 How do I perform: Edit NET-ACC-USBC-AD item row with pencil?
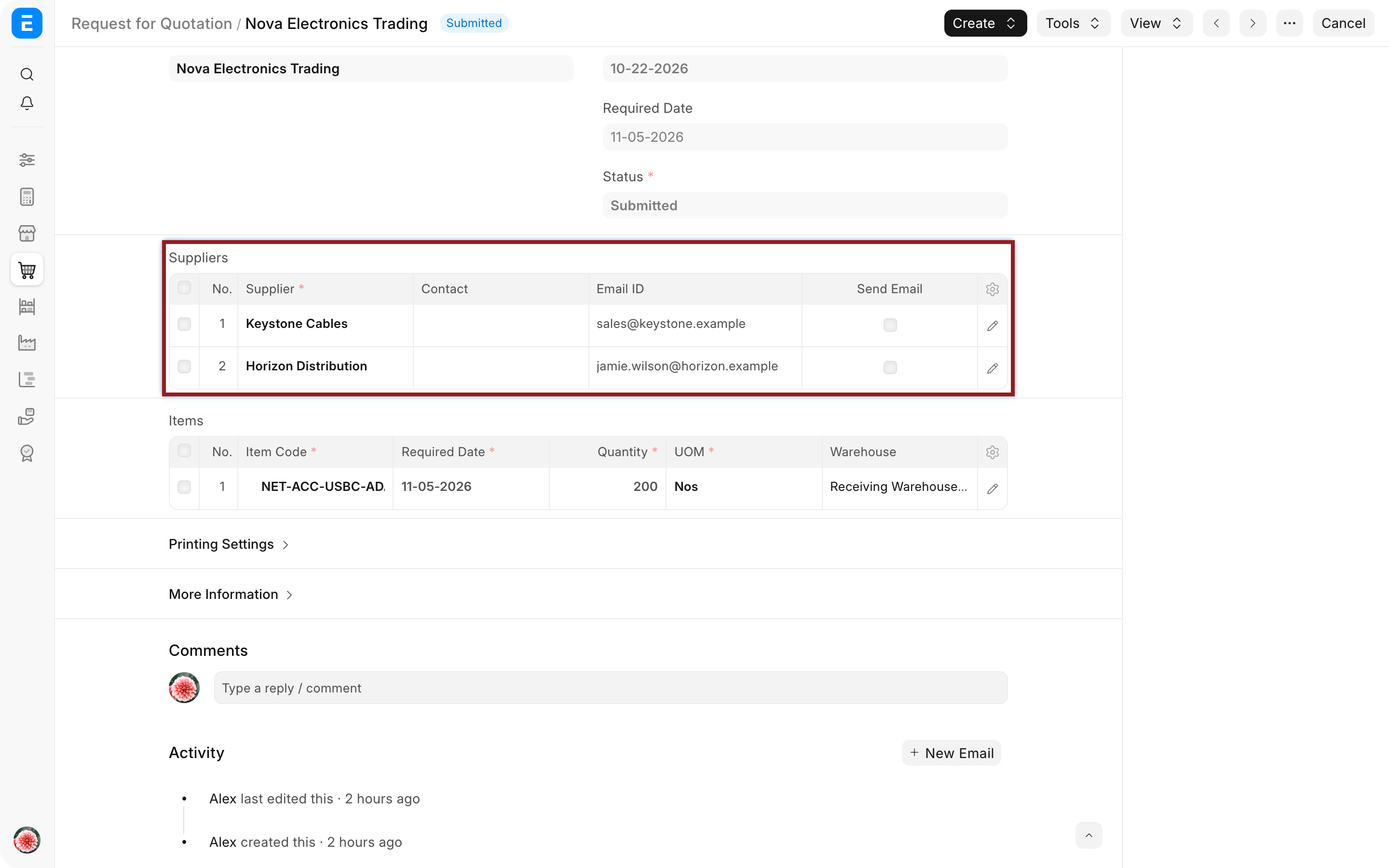coord(993,489)
